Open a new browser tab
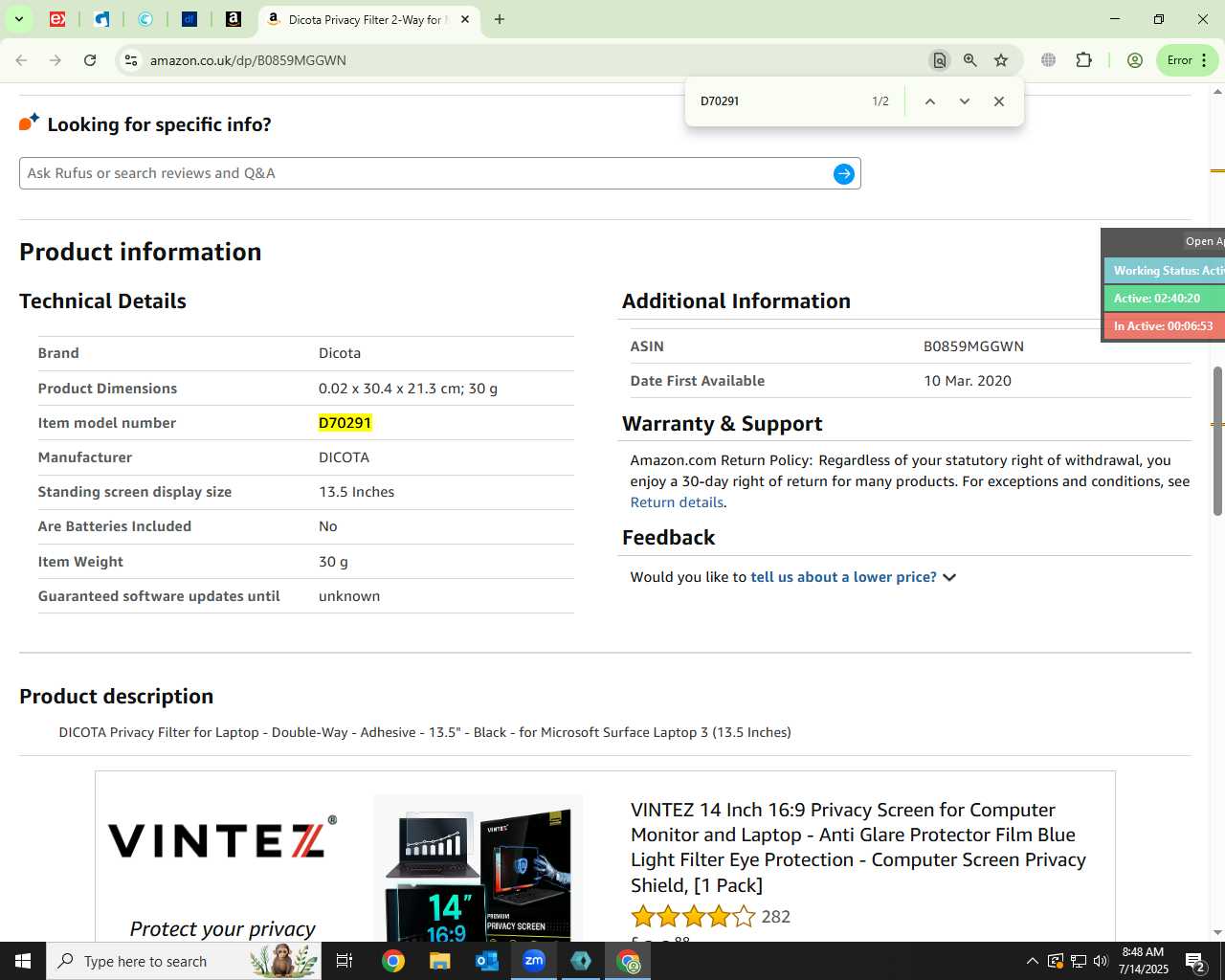This screenshot has width=1225, height=980. (x=500, y=19)
